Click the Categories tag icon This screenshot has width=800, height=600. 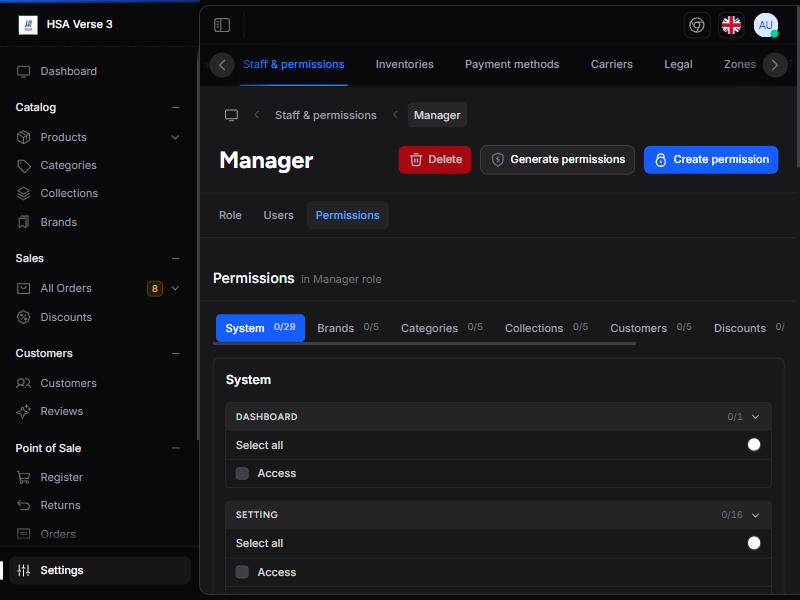(23, 165)
